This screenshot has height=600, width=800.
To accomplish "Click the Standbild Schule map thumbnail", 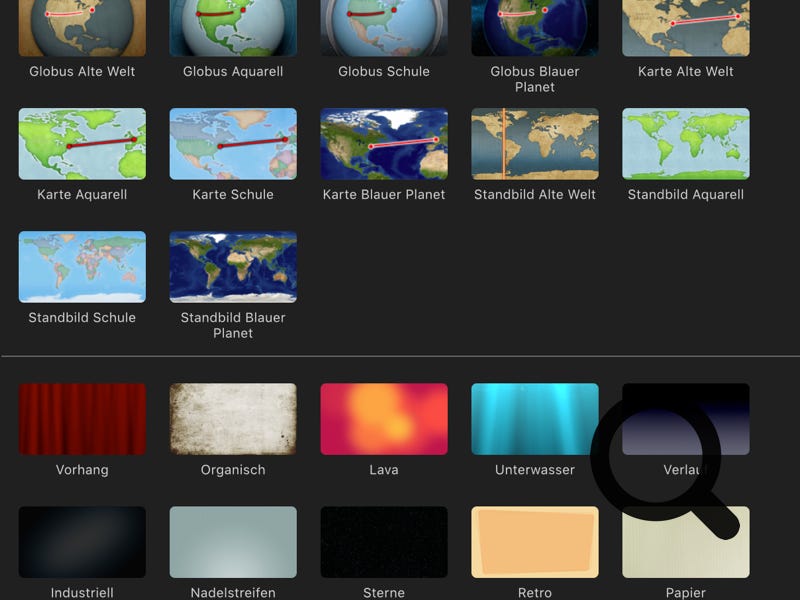I will click(82, 267).
